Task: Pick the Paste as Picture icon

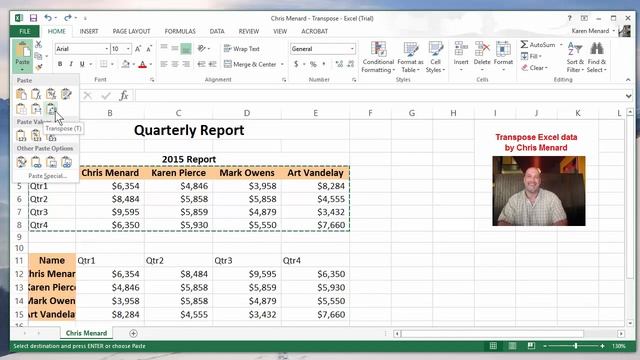Action: click(51, 162)
